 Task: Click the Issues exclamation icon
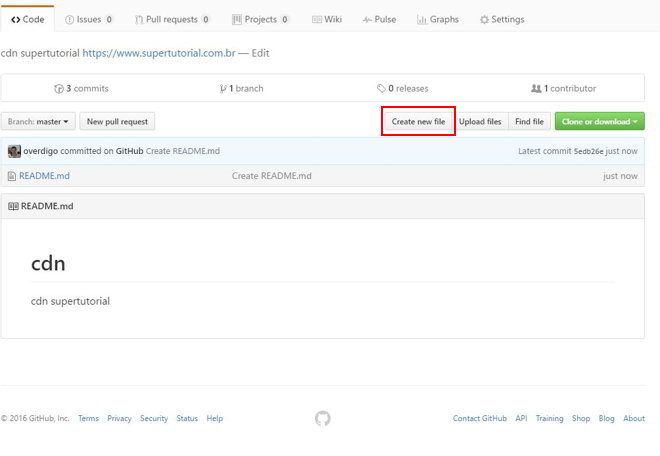tap(69, 20)
